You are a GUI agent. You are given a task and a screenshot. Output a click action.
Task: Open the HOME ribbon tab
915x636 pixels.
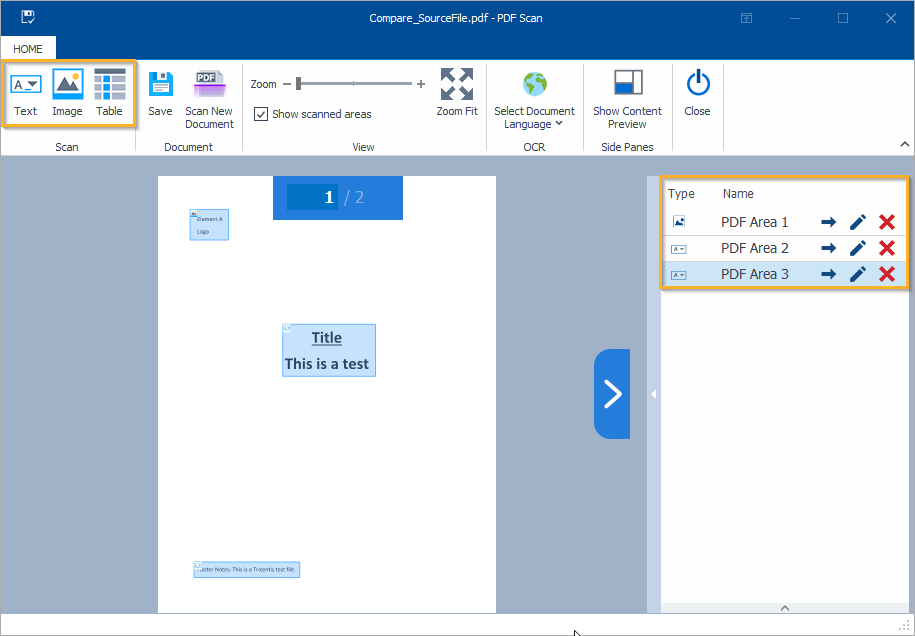point(28,48)
